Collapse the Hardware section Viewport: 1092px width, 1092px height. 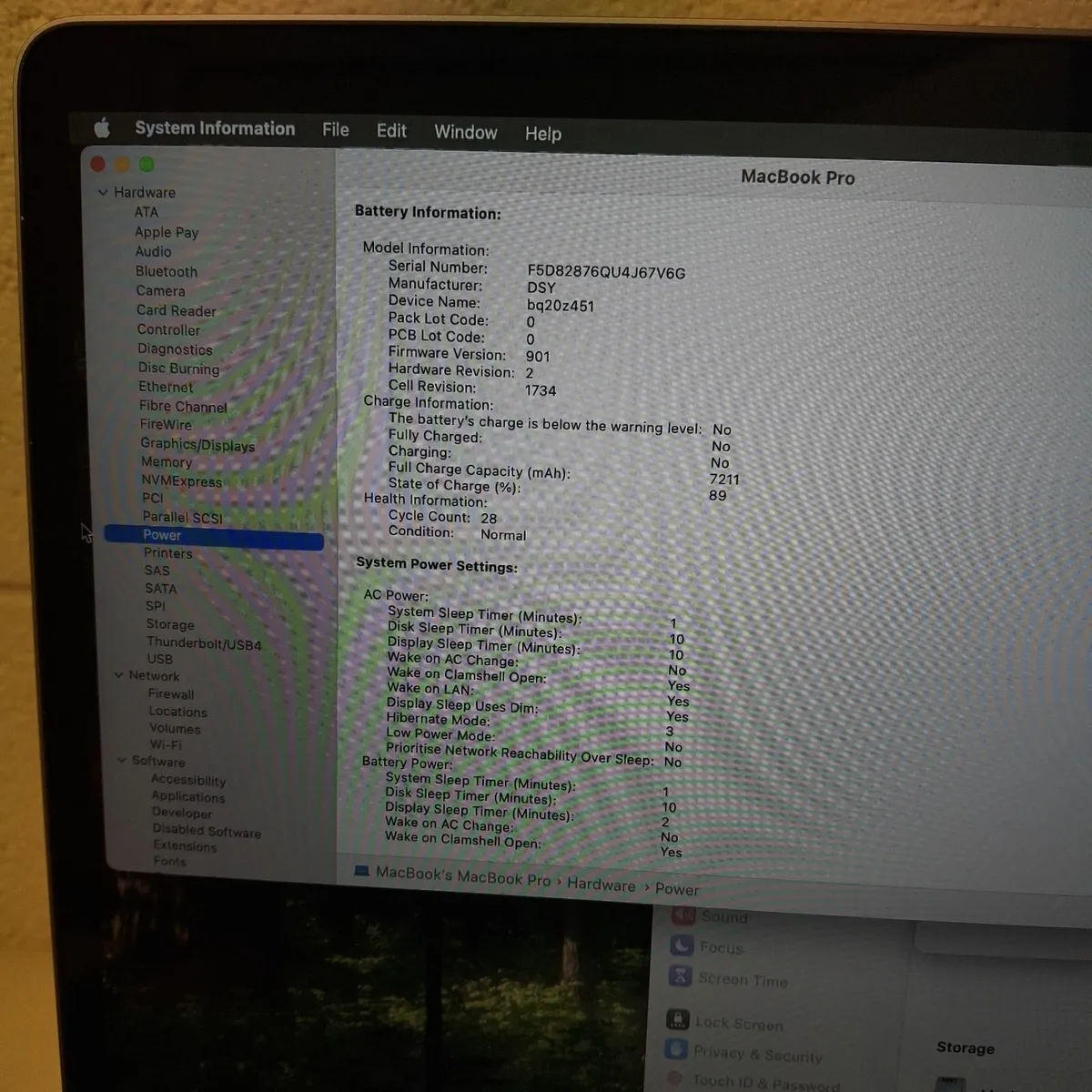103,192
